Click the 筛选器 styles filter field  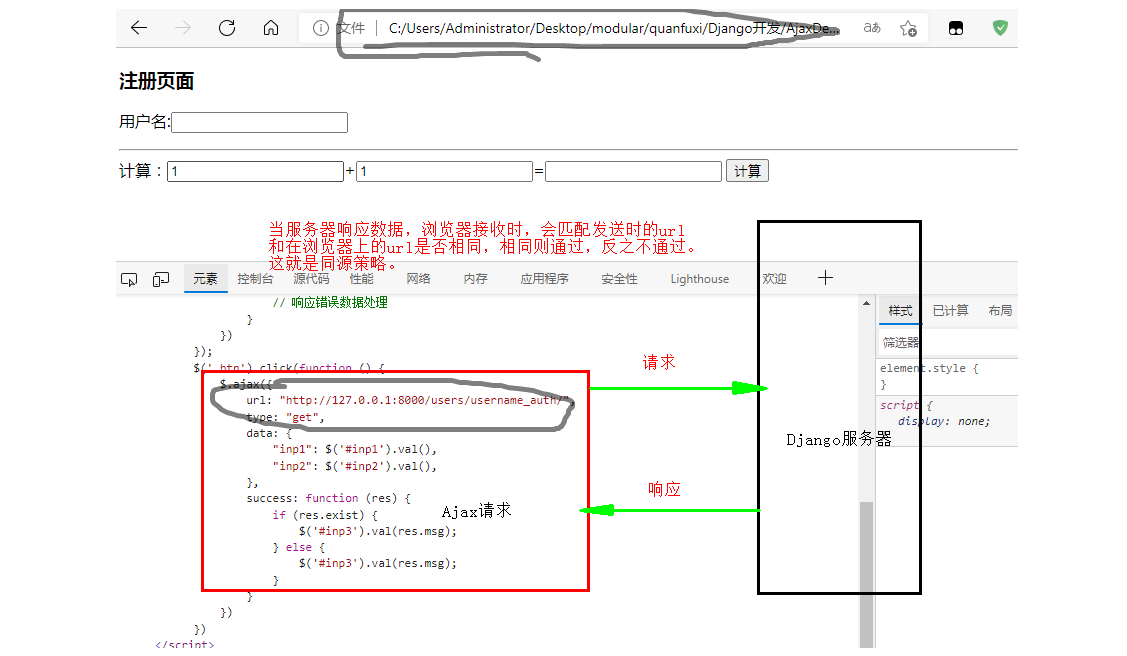947,343
